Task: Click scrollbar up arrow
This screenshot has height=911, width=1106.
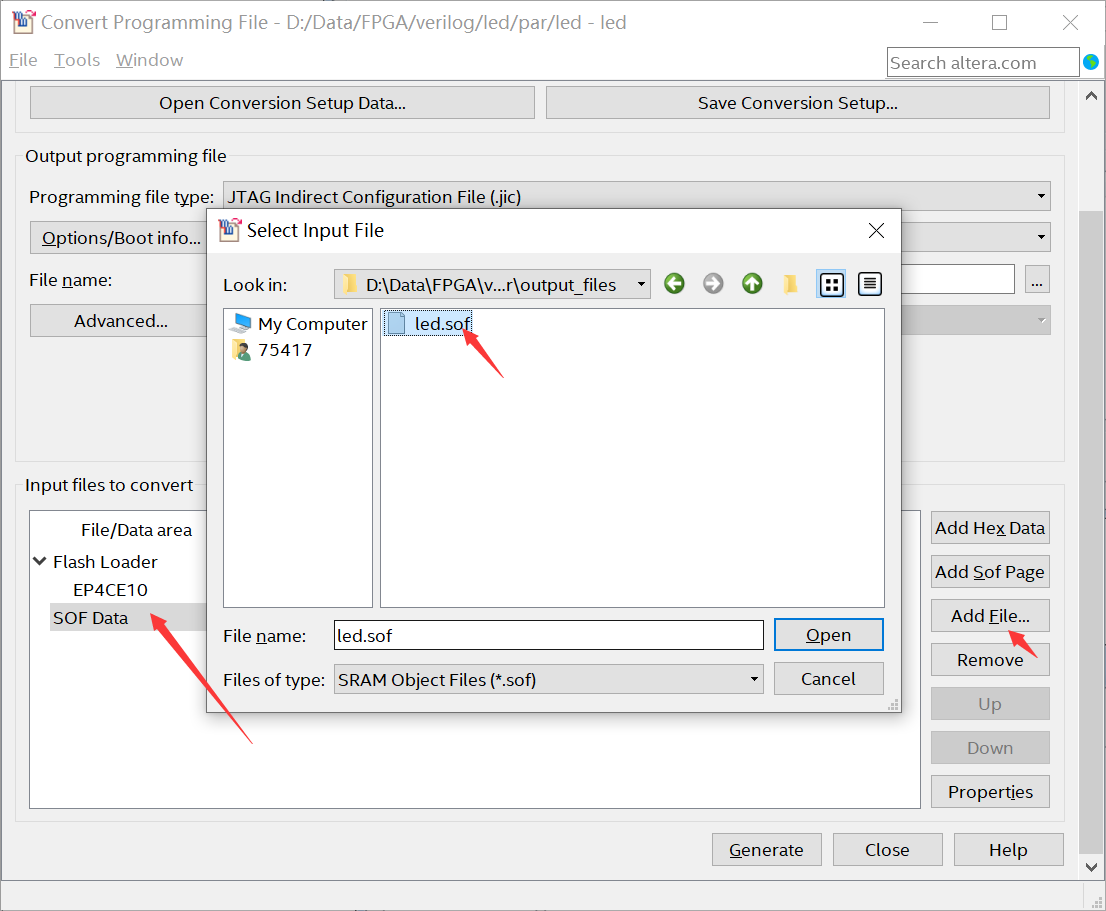Action: click(x=1090, y=96)
